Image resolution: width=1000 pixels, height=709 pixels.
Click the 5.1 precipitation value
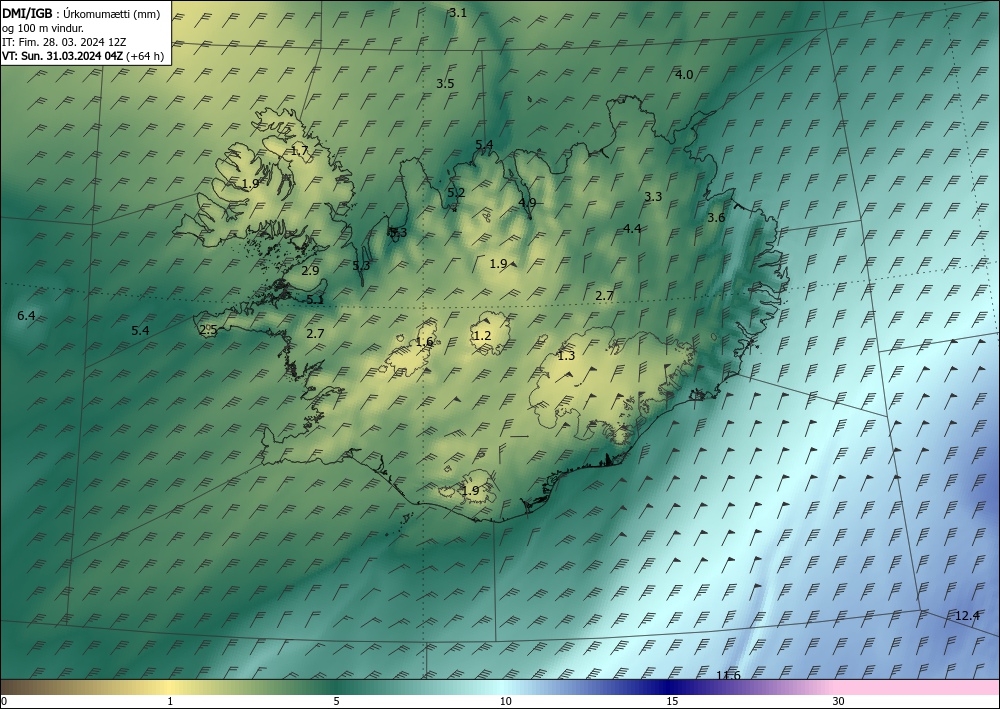(315, 299)
